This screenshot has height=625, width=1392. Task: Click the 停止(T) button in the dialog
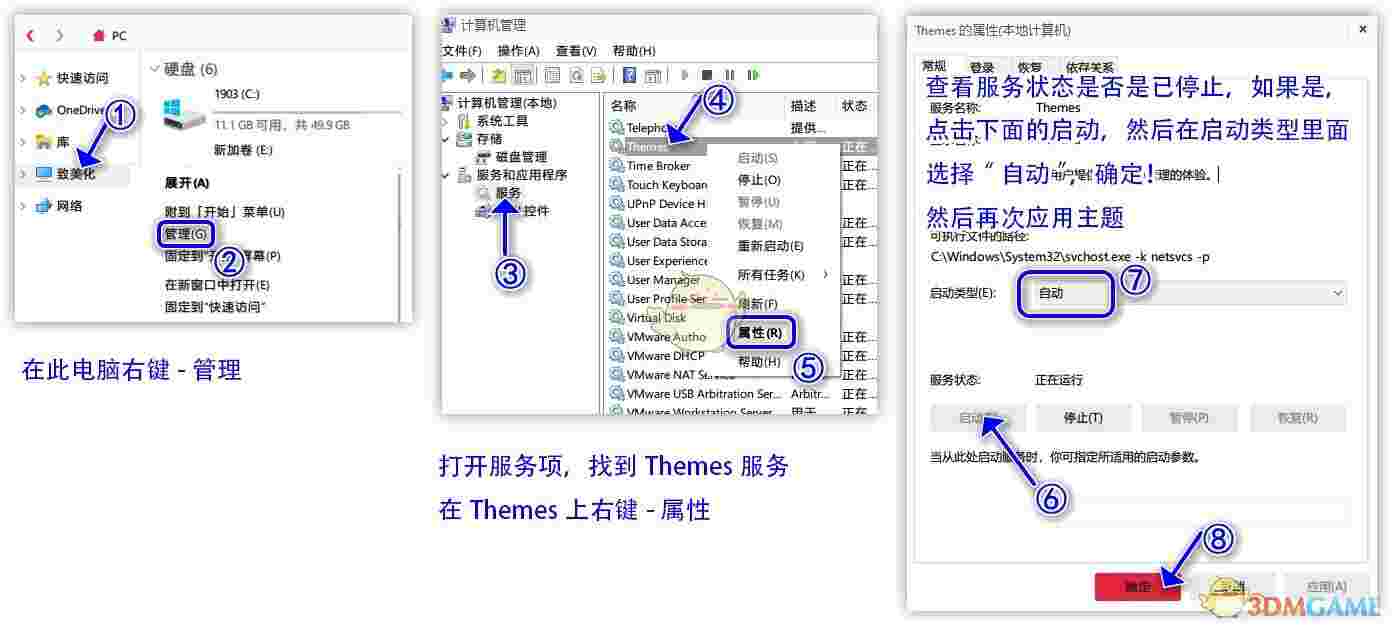[x=1085, y=418]
